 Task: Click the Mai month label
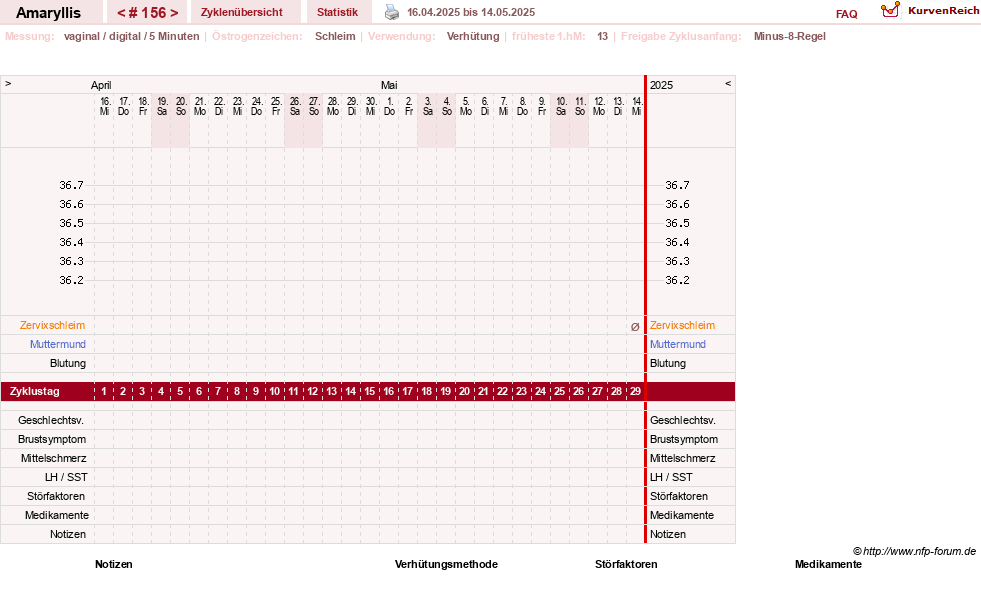pyautogui.click(x=389, y=85)
